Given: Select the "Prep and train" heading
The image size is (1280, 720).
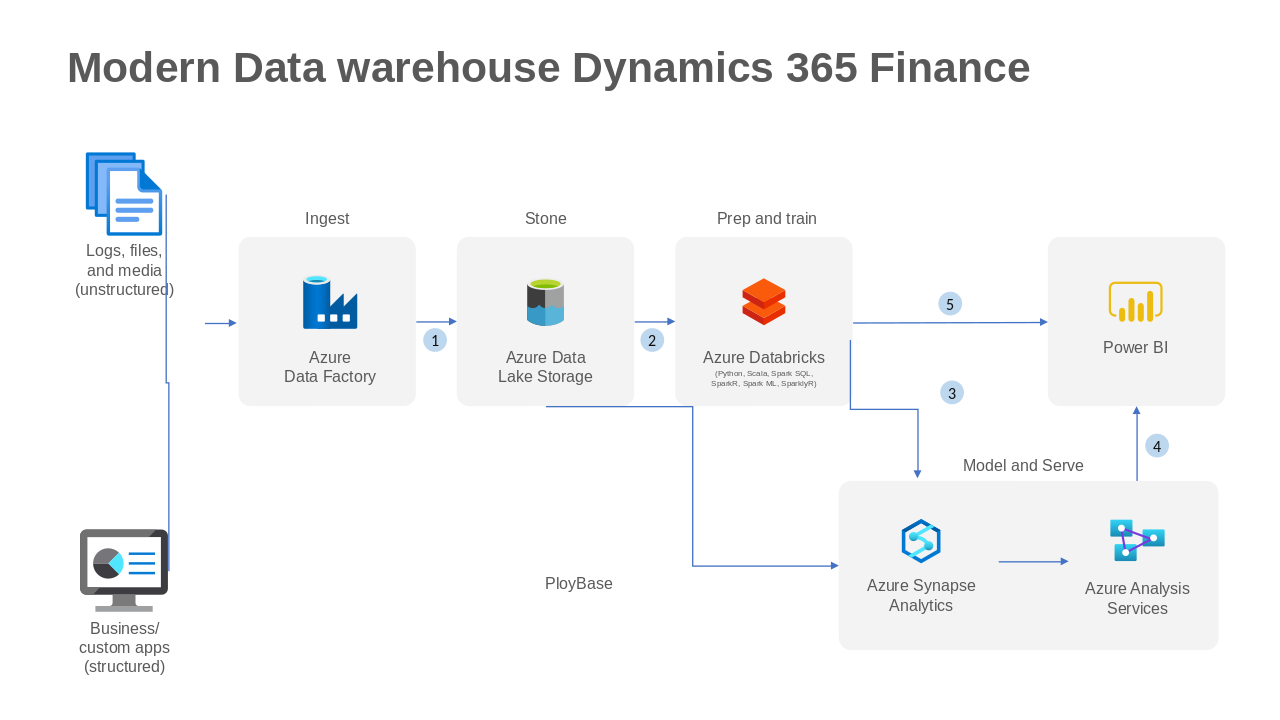Looking at the screenshot, I should click(767, 219).
